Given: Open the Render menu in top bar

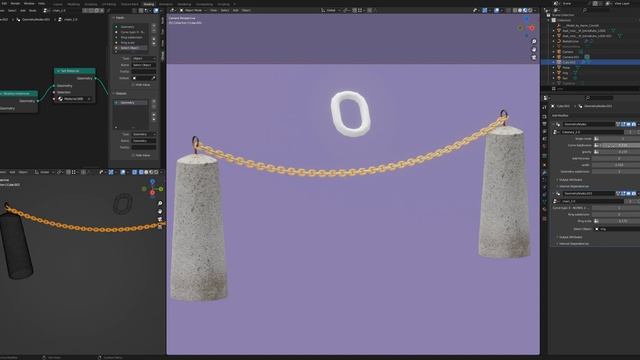Looking at the screenshot, I should pyautogui.click(x=15, y=4).
